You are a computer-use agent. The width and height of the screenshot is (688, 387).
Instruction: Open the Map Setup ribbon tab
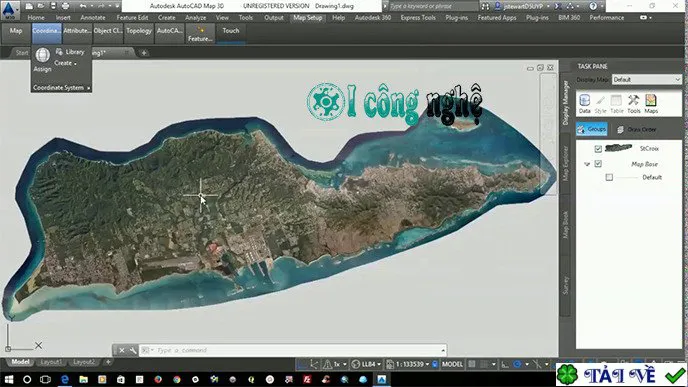click(x=308, y=18)
